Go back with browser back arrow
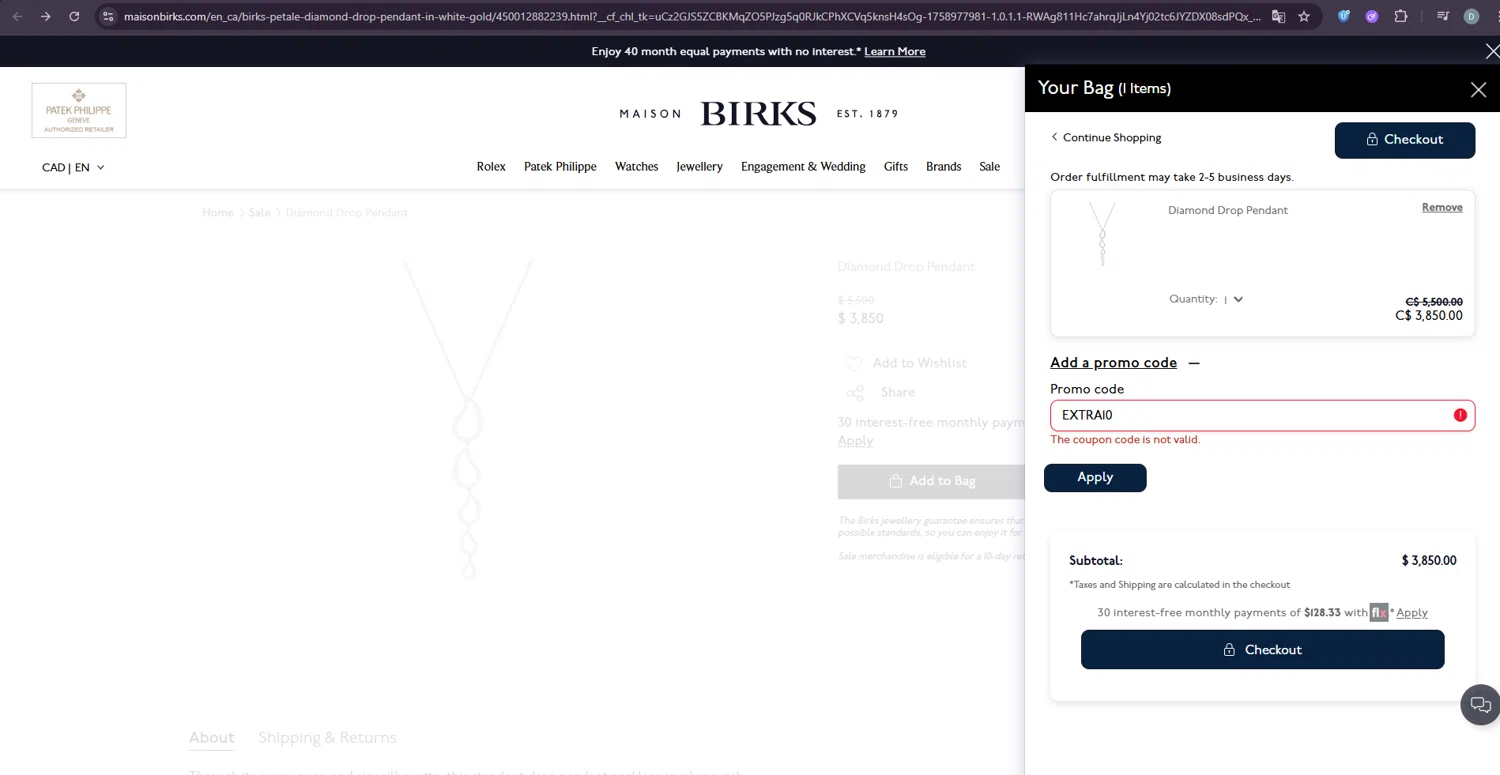This screenshot has width=1500, height=775. point(17,16)
